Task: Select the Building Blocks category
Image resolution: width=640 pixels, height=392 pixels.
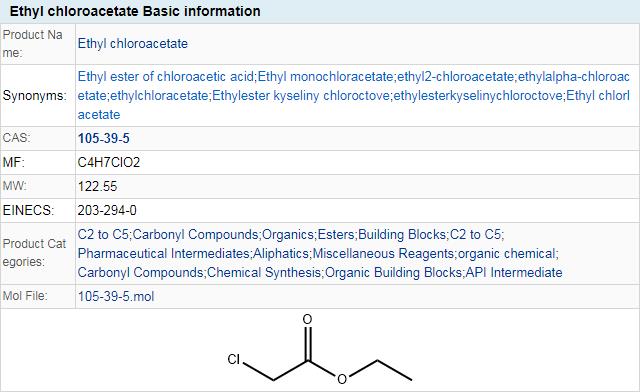Action: [402, 235]
